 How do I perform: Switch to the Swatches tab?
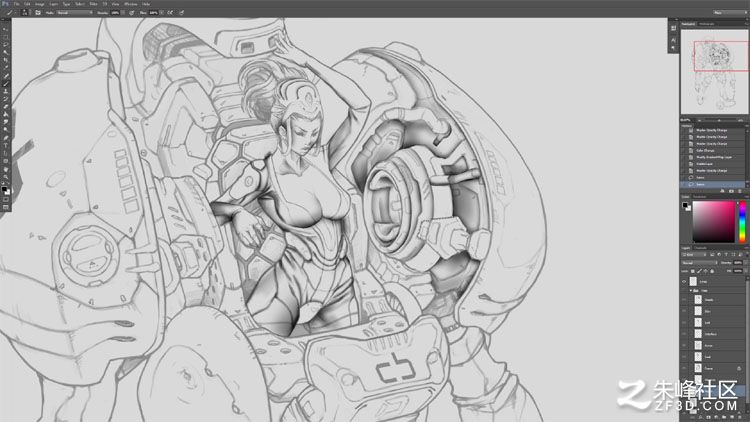click(x=700, y=197)
